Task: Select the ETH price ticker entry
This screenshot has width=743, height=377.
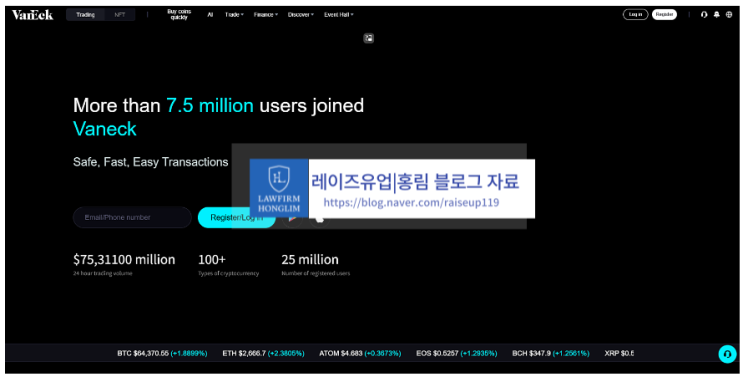Action: [263, 353]
